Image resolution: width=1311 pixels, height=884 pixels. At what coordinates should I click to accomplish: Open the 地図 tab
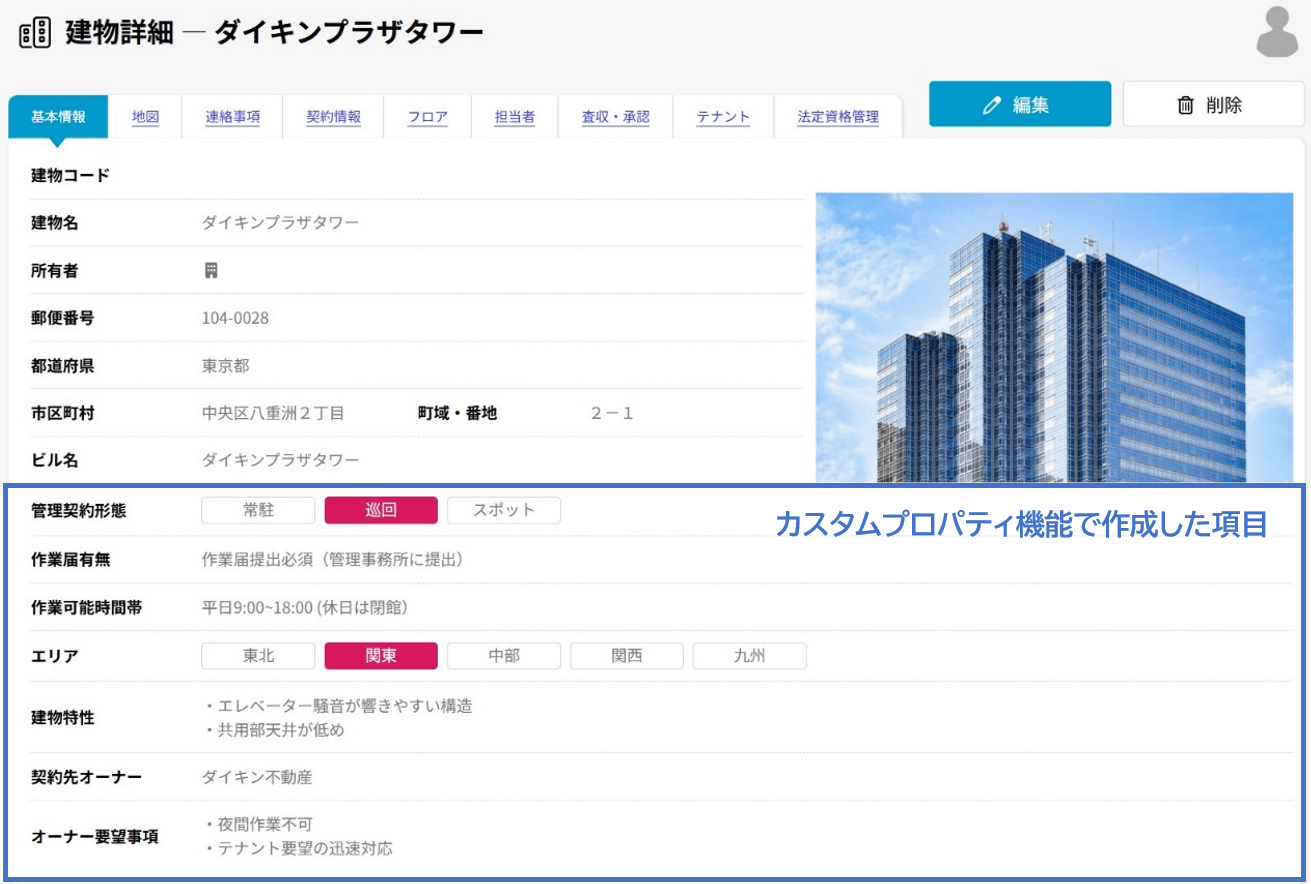tap(146, 117)
